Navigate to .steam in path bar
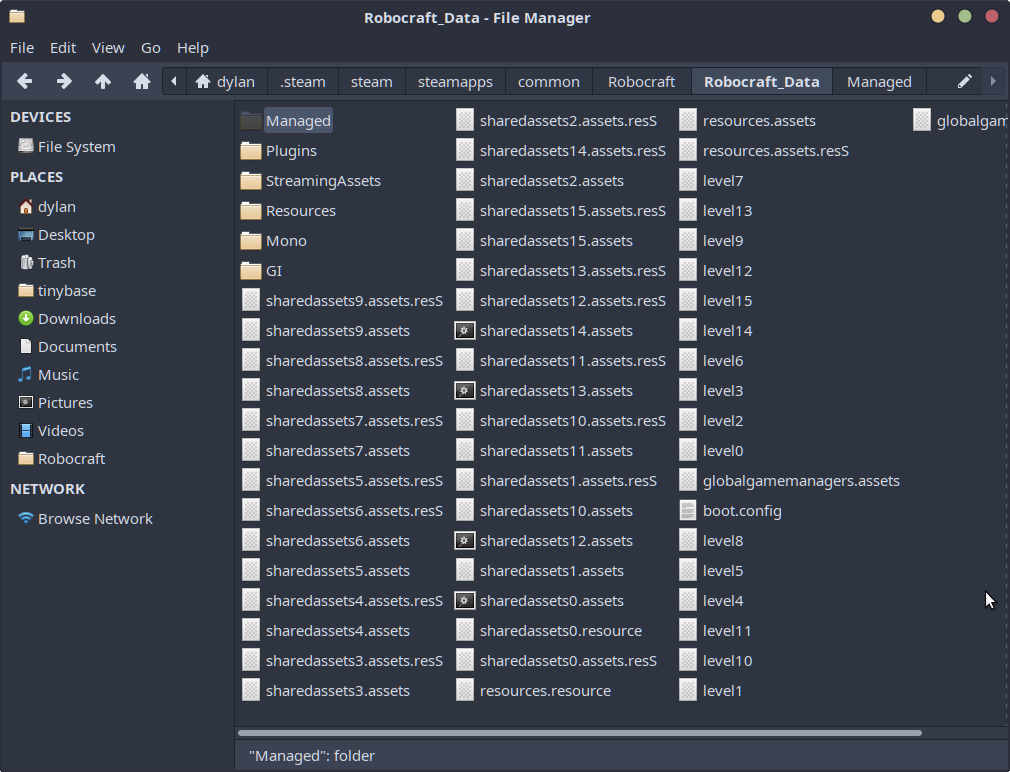This screenshot has width=1010, height=772. (x=303, y=82)
